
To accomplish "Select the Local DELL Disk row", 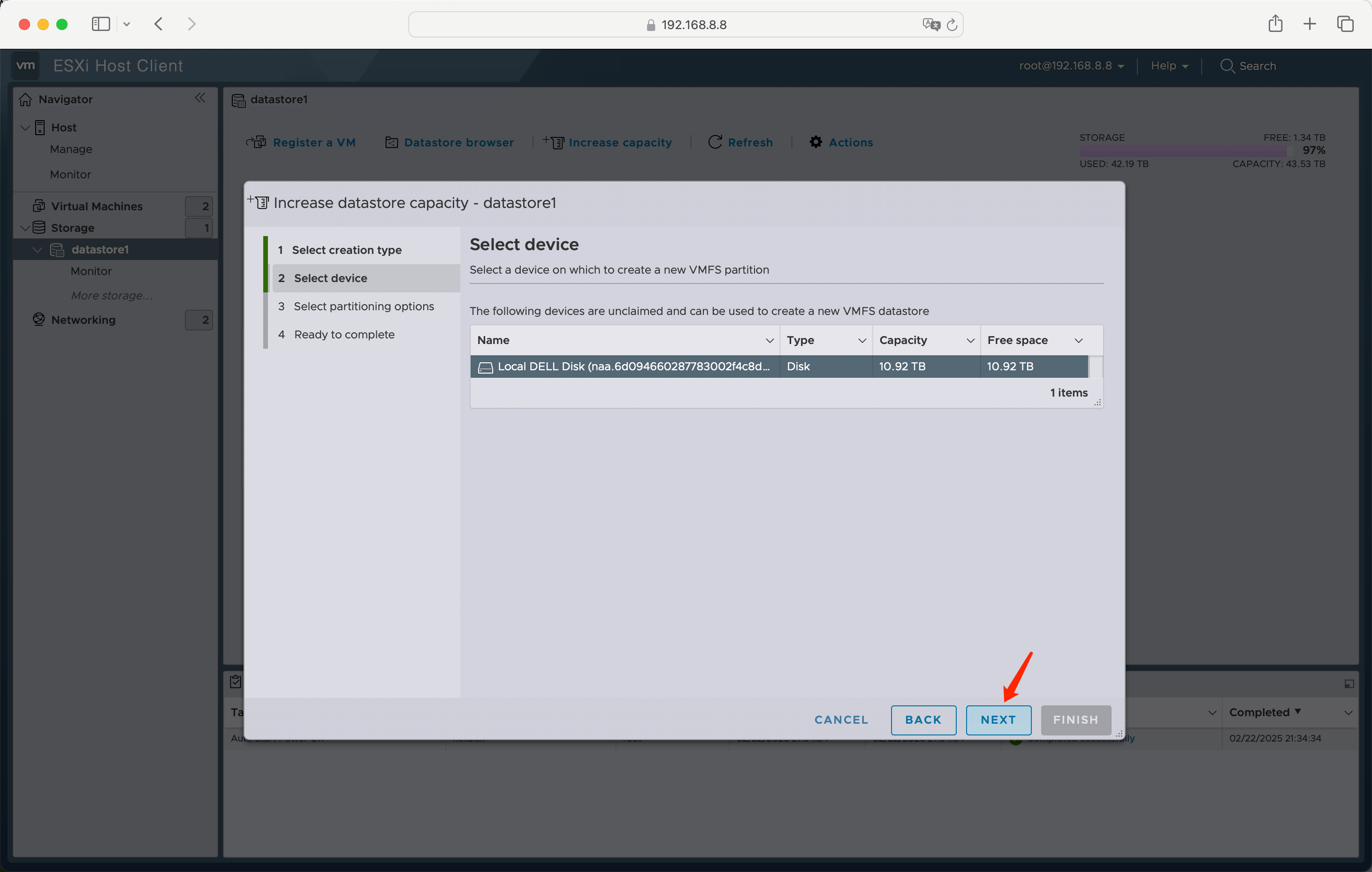I will tap(779, 367).
